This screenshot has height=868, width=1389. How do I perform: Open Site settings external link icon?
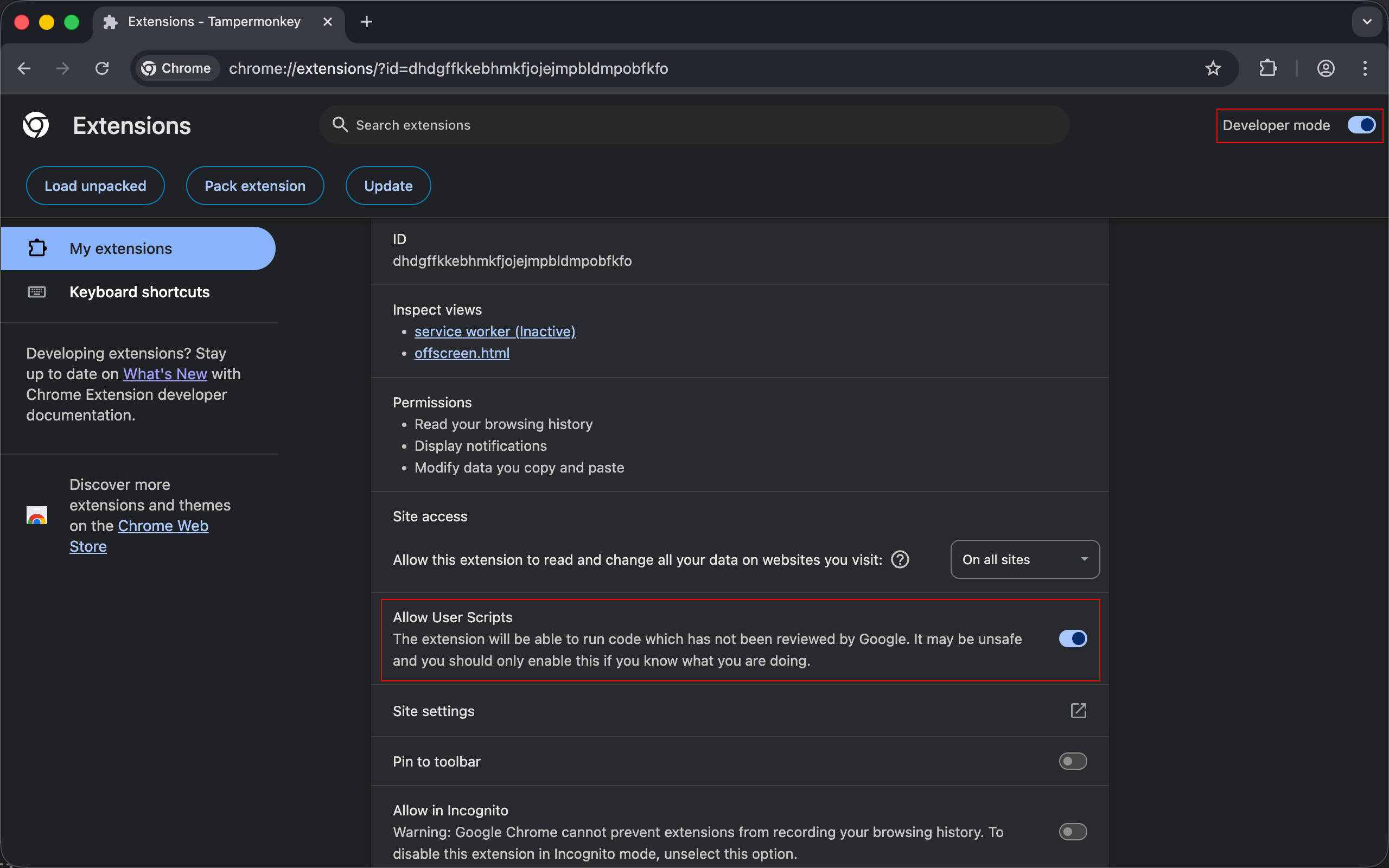1078,711
